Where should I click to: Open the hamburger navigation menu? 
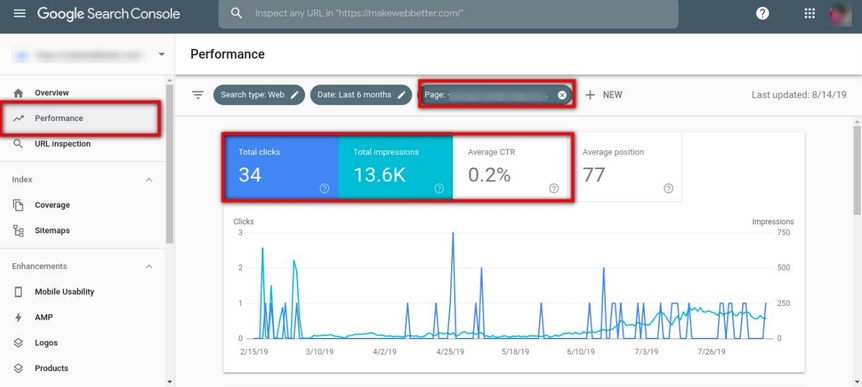19,13
